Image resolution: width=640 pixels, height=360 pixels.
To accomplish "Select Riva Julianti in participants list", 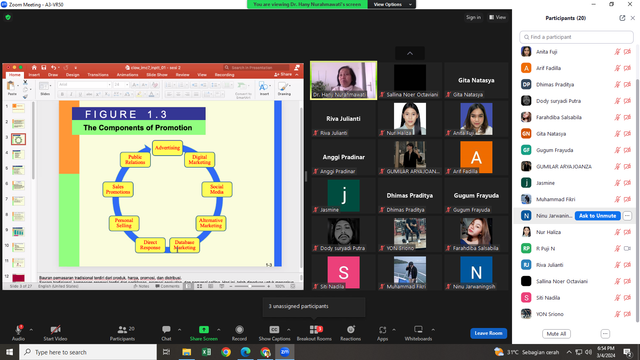I will [x=549, y=265].
